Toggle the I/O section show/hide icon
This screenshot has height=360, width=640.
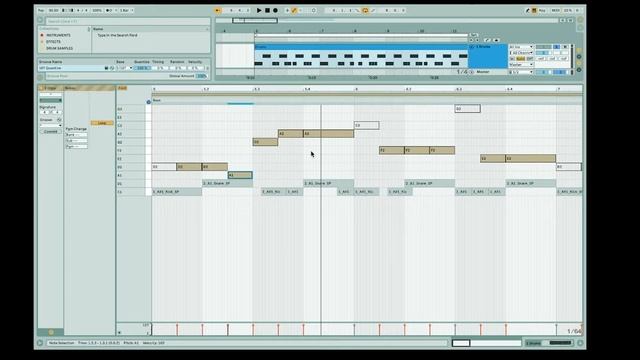(x=579, y=50)
